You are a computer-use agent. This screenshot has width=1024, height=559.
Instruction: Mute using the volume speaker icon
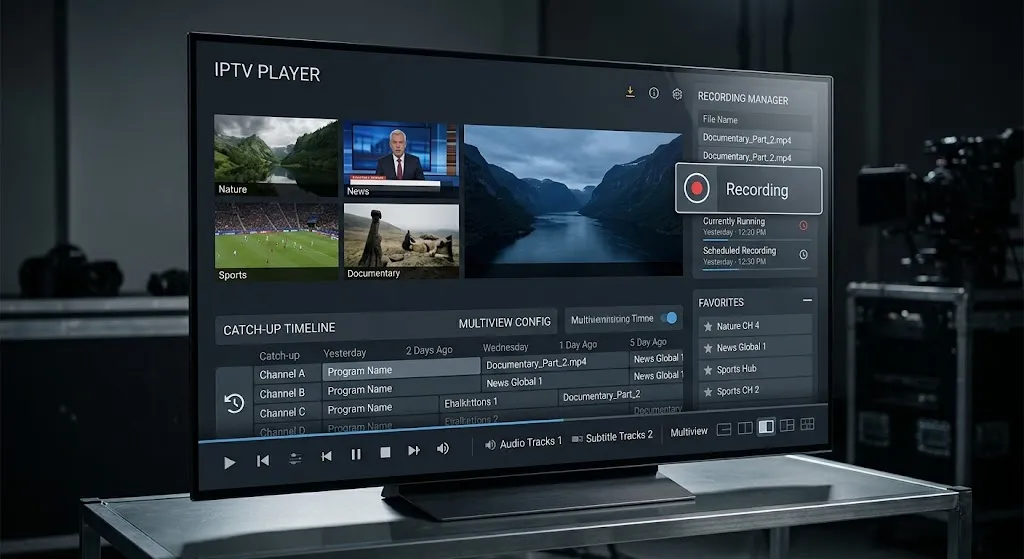443,449
